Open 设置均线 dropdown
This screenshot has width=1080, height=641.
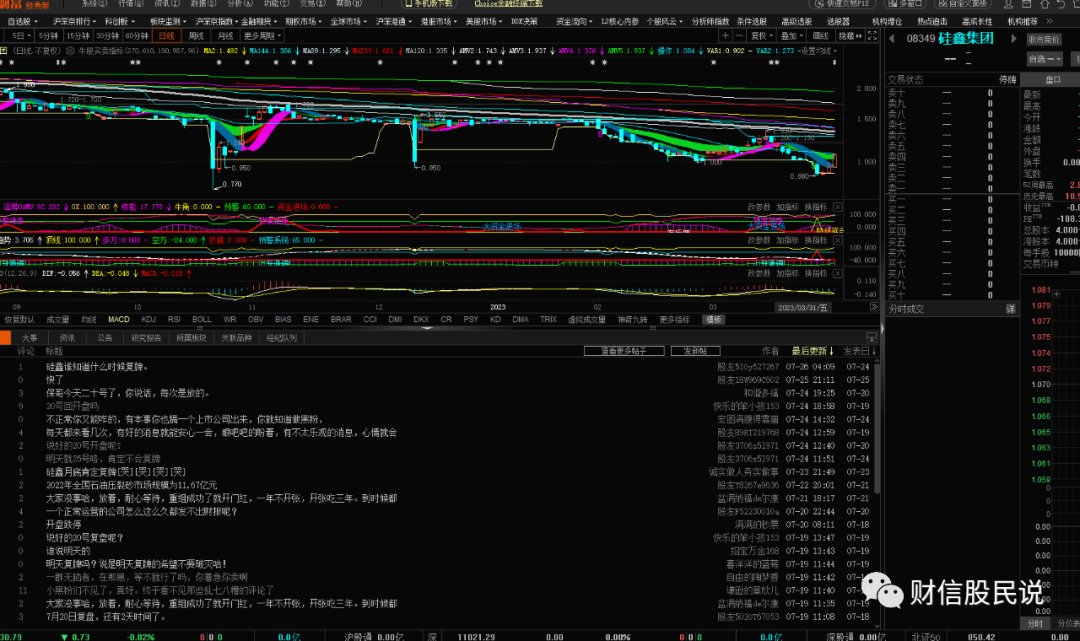tap(818, 51)
